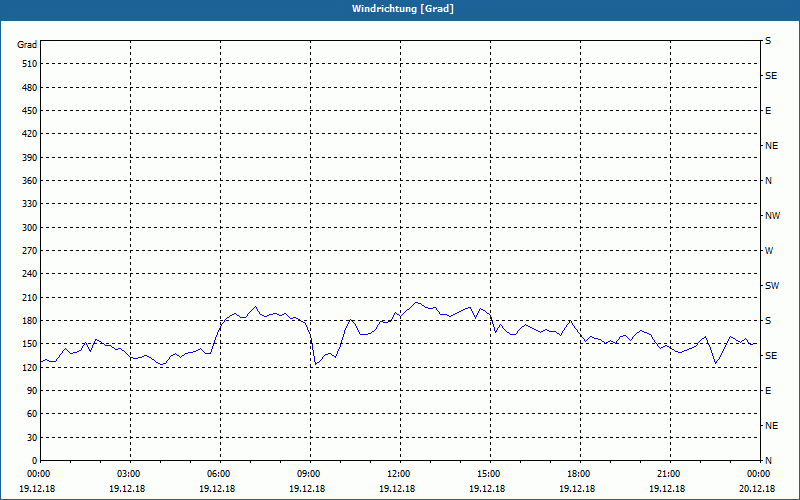Select the 360 degree axis value
Image resolution: width=800 pixels, height=500 pixels.
click(30, 181)
